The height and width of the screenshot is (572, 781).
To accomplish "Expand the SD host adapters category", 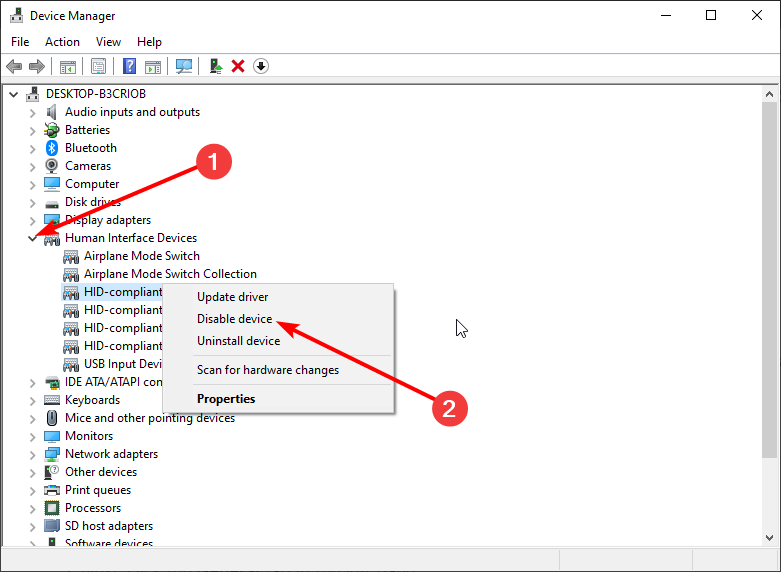I will pos(32,527).
